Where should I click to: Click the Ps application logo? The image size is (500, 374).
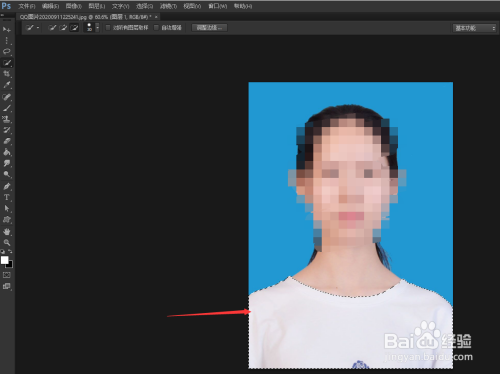[6, 6]
